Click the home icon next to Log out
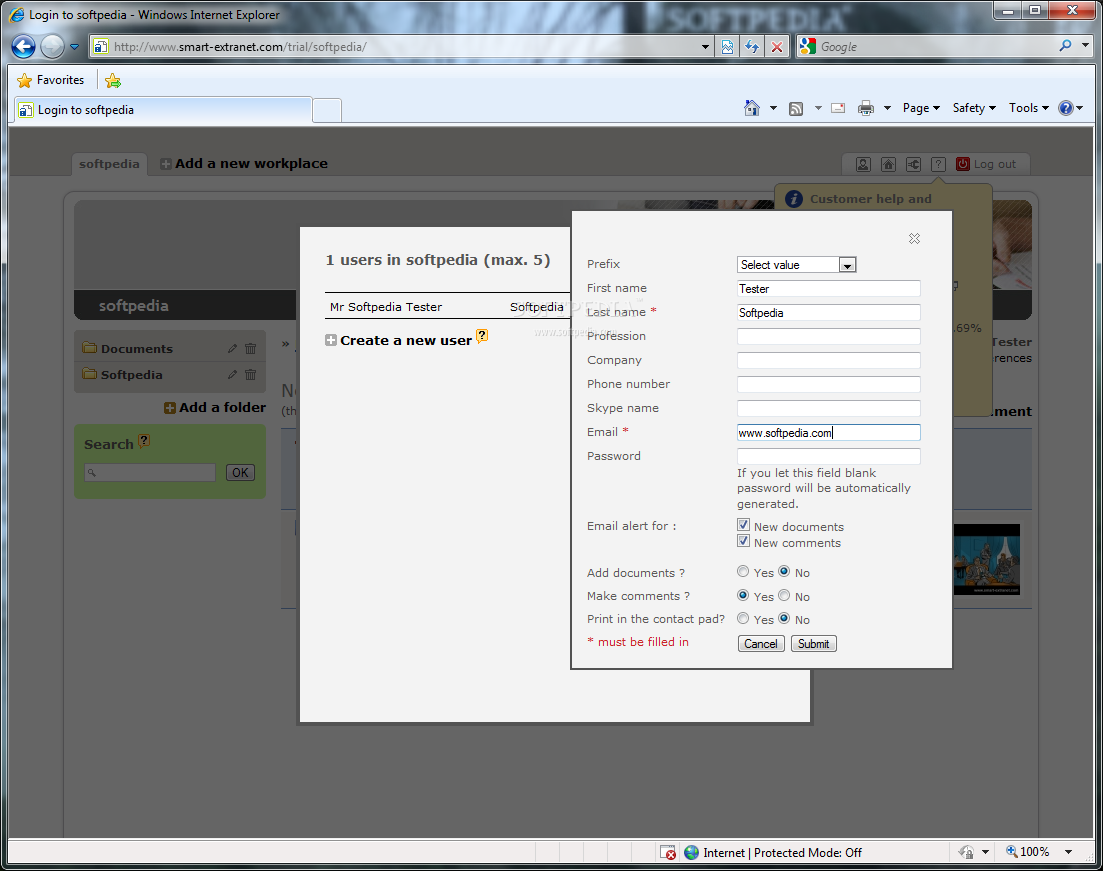This screenshot has height=871, width=1103. click(x=888, y=164)
